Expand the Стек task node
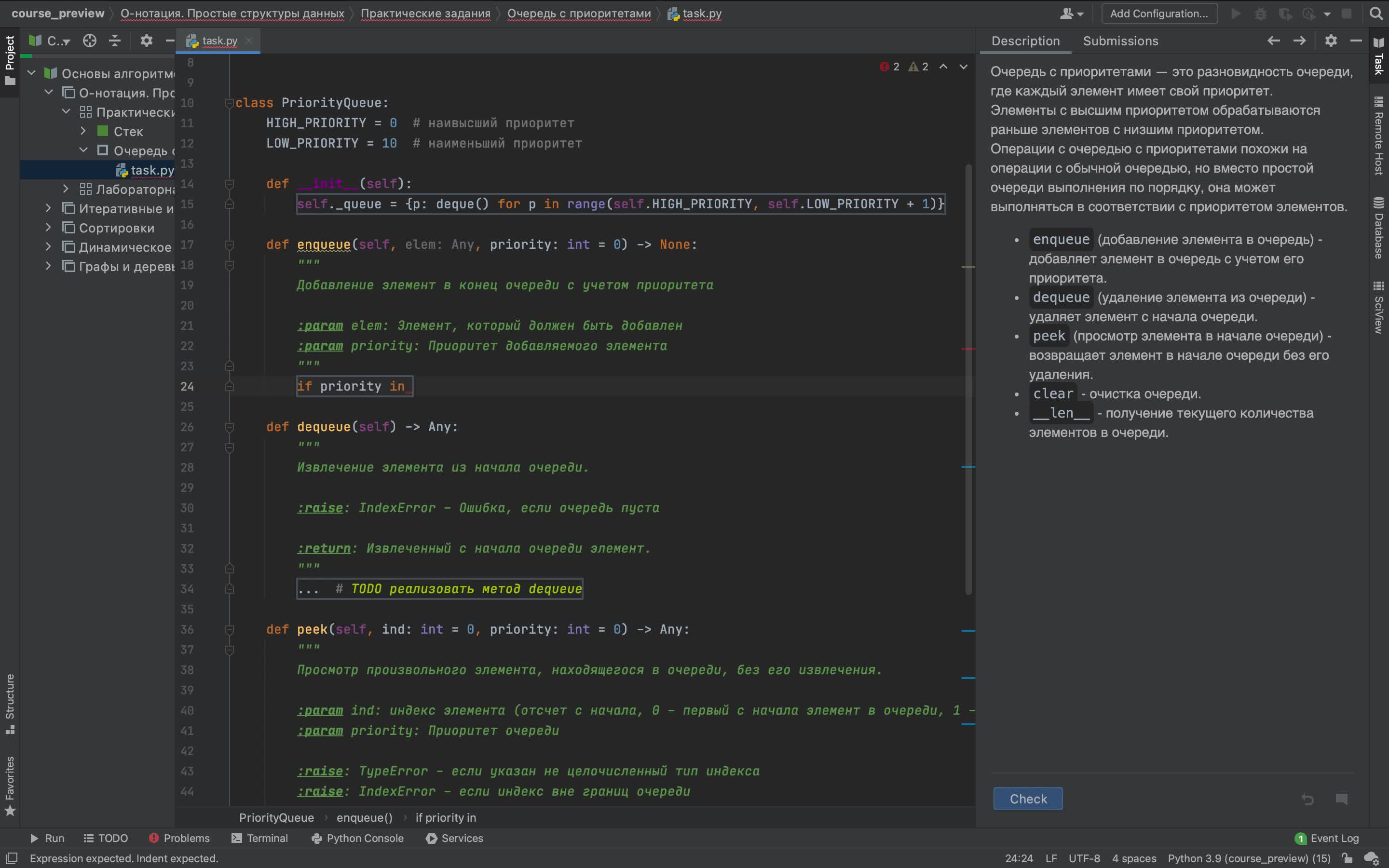Image resolution: width=1389 pixels, height=868 pixels. (x=83, y=131)
